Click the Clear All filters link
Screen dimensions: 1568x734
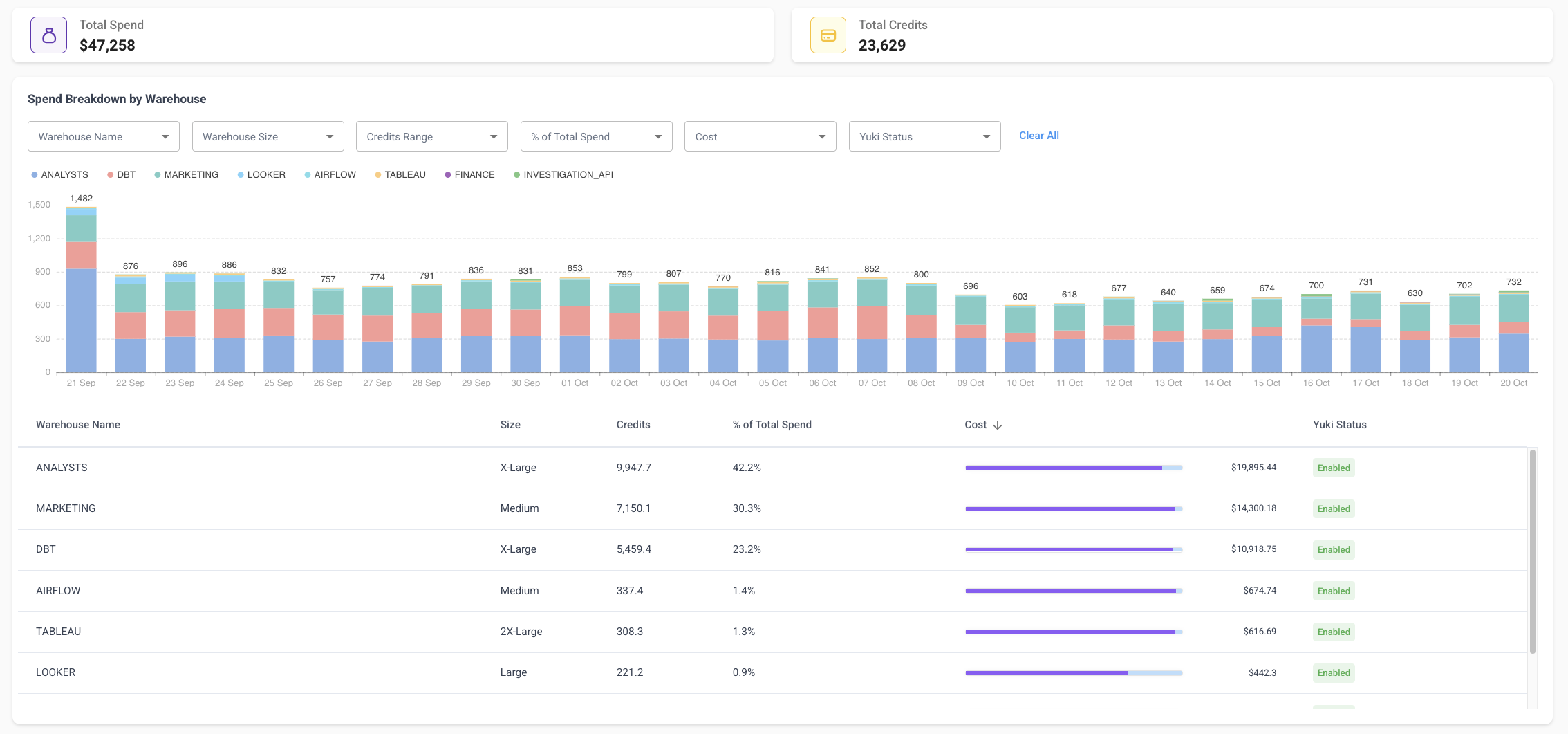point(1038,136)
